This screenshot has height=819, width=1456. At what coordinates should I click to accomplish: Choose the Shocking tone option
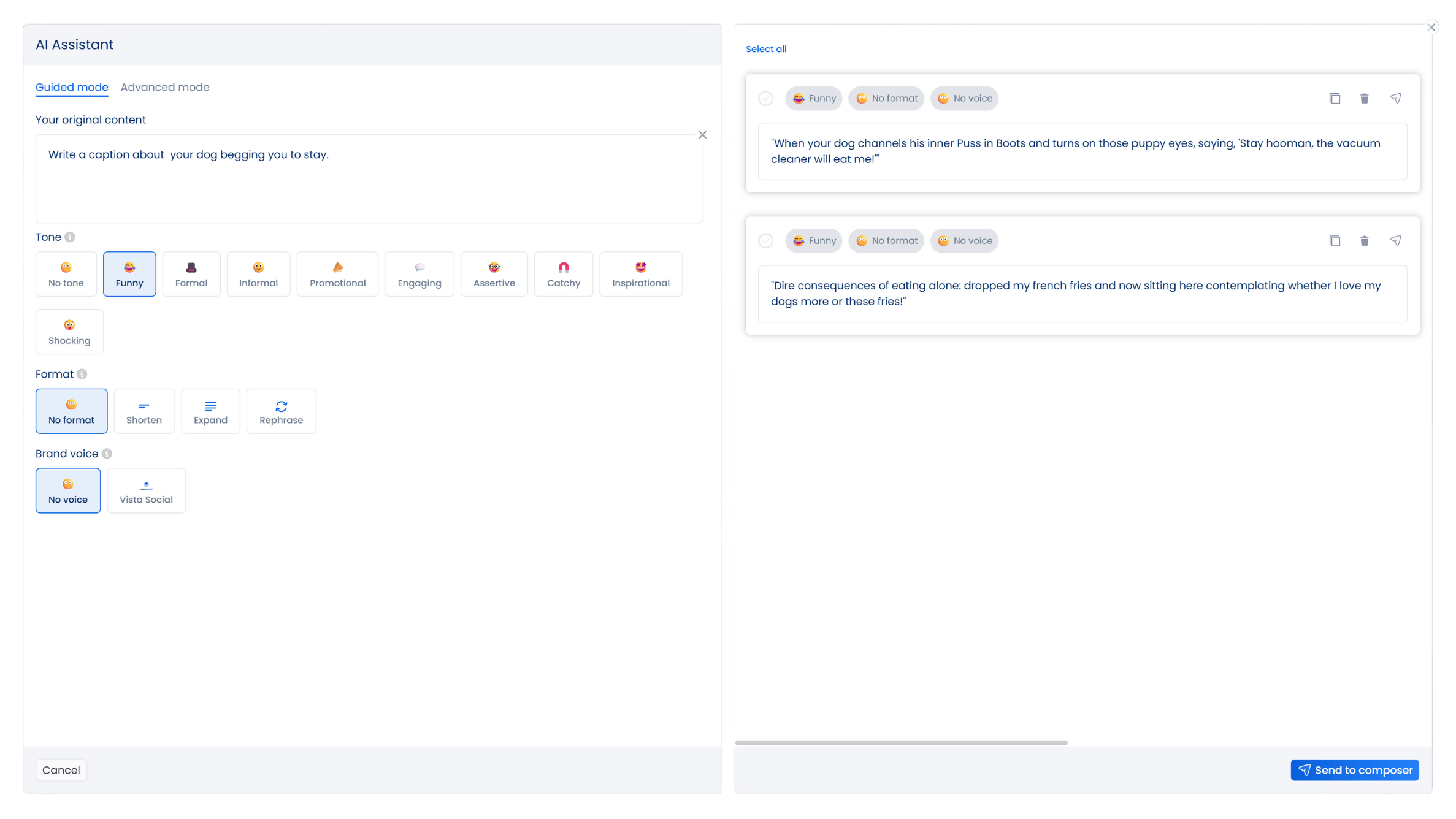pyautogui.click(x=69, y=332)
